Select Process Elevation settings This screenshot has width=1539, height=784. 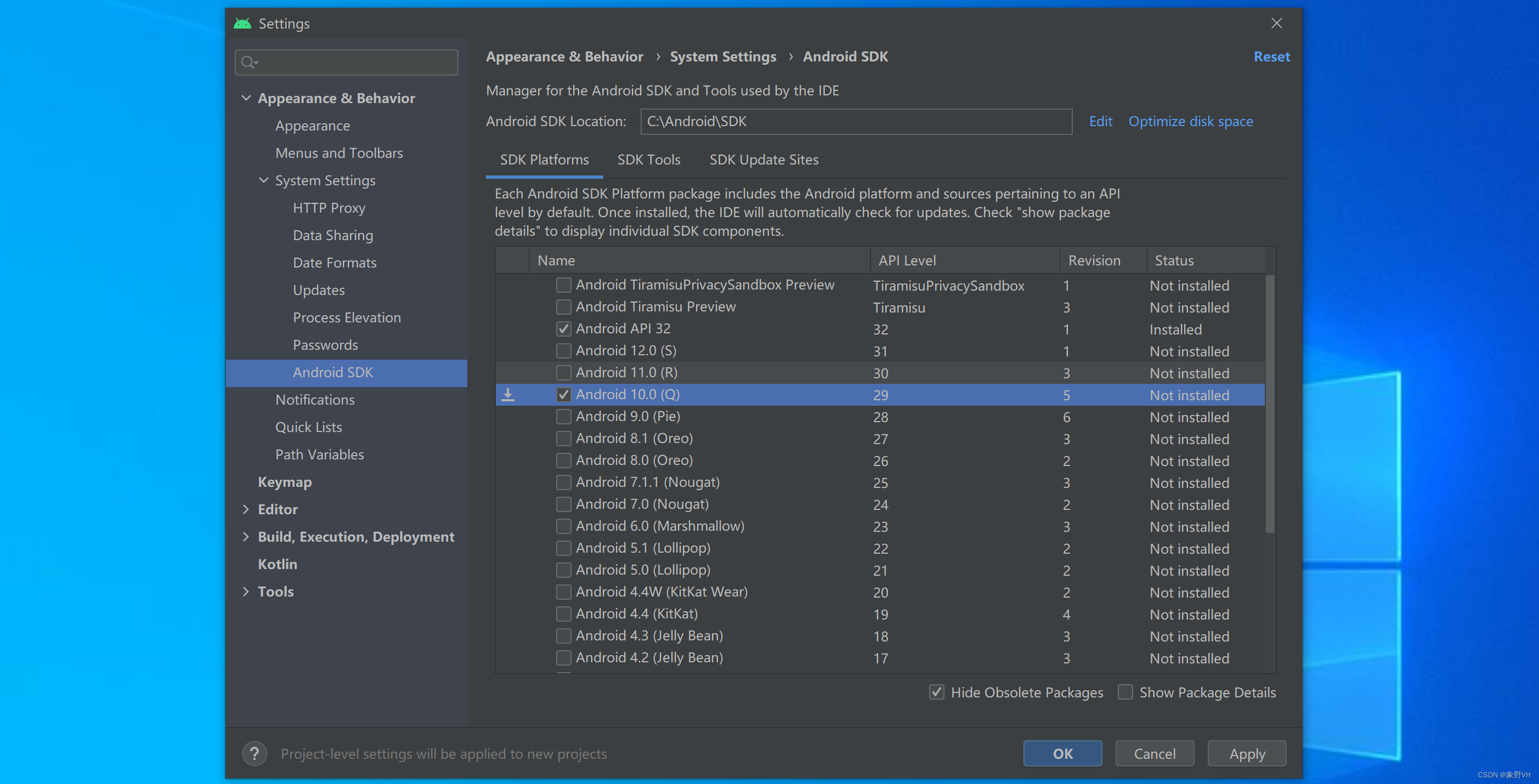point(347,317)
